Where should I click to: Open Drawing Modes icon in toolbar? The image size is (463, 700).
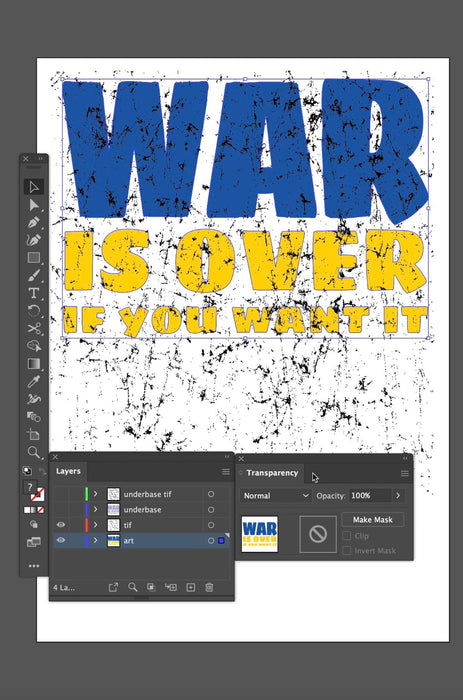point(33,524)
